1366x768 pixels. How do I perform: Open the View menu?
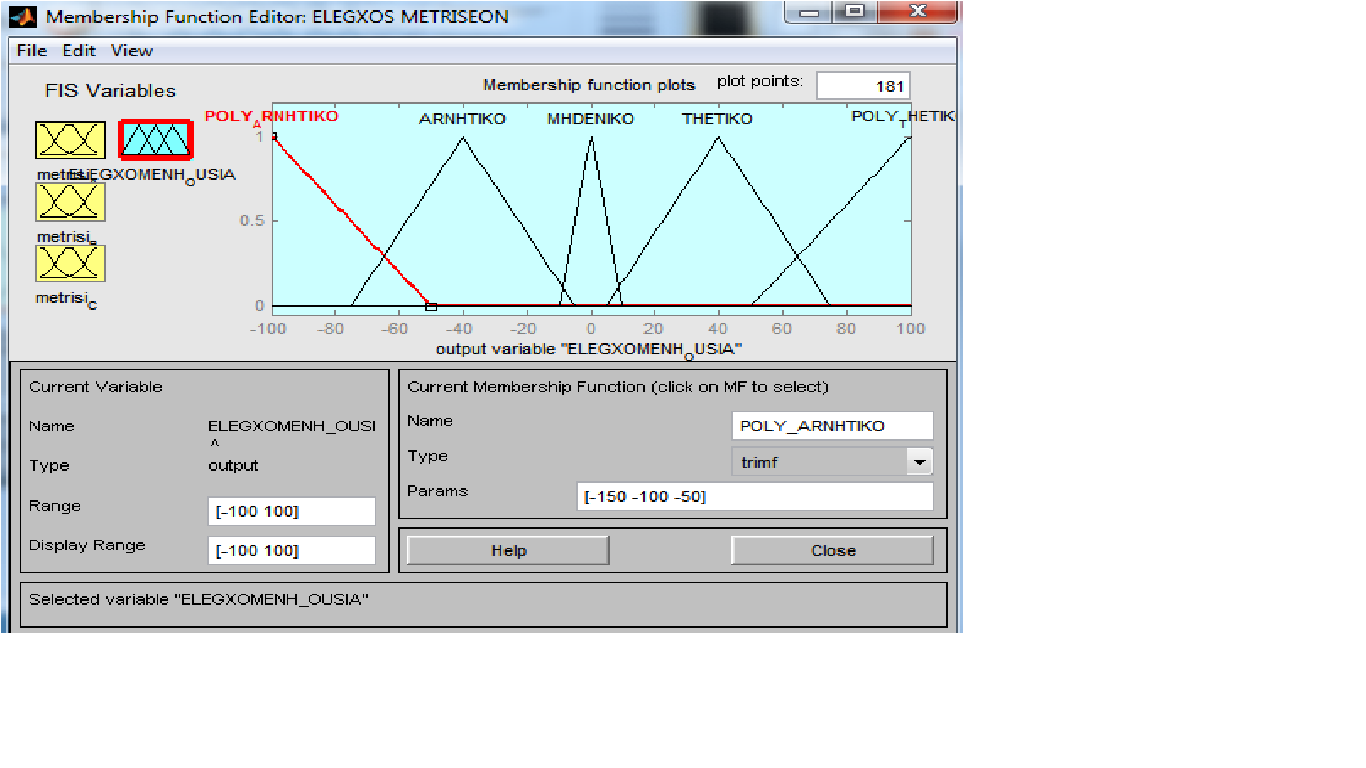pos(132,50)
